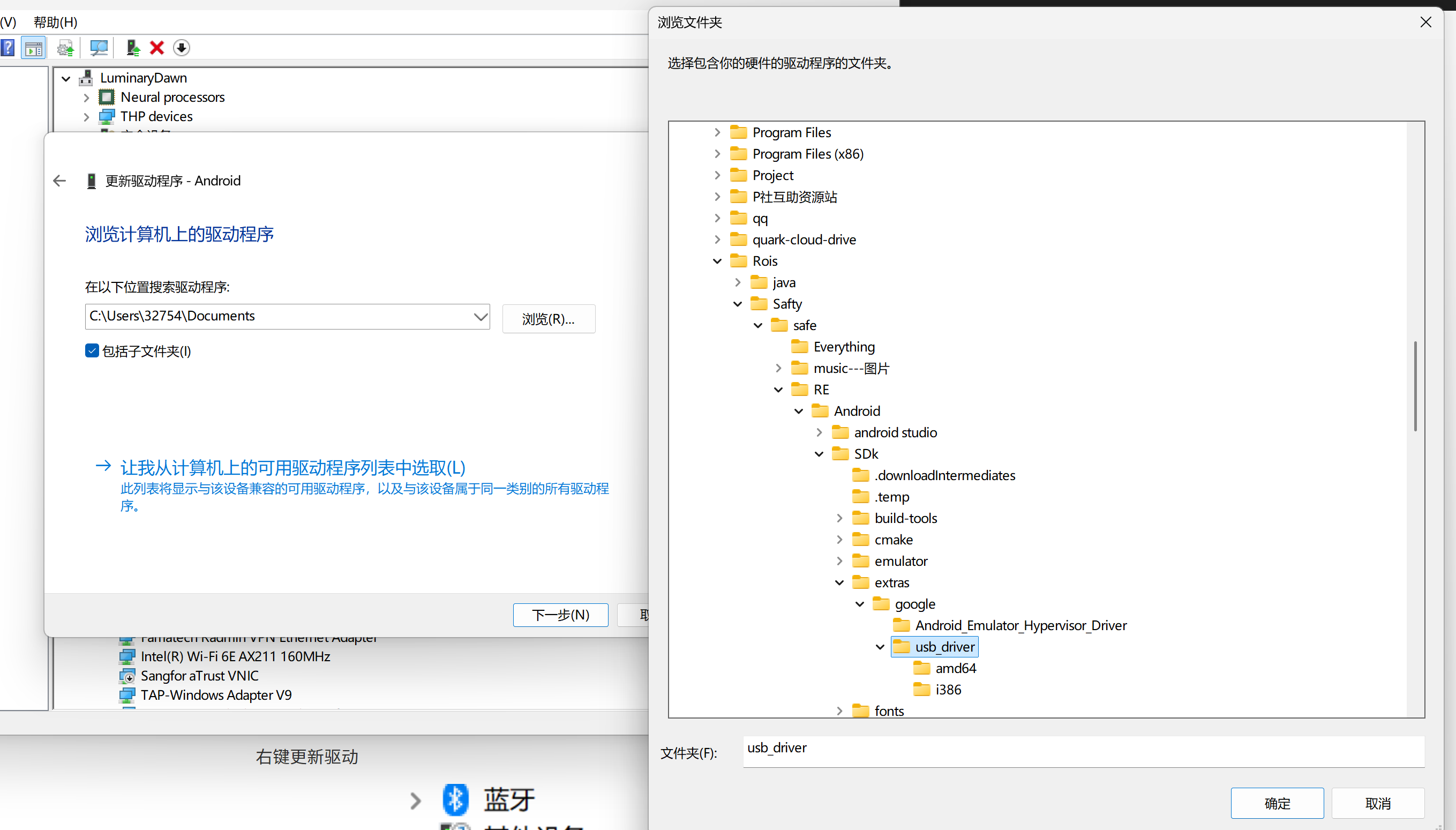Open the driver search location dropdown
Image resolution: width=1456 pixels, height=830 pixels.
[x=481, y=316]
